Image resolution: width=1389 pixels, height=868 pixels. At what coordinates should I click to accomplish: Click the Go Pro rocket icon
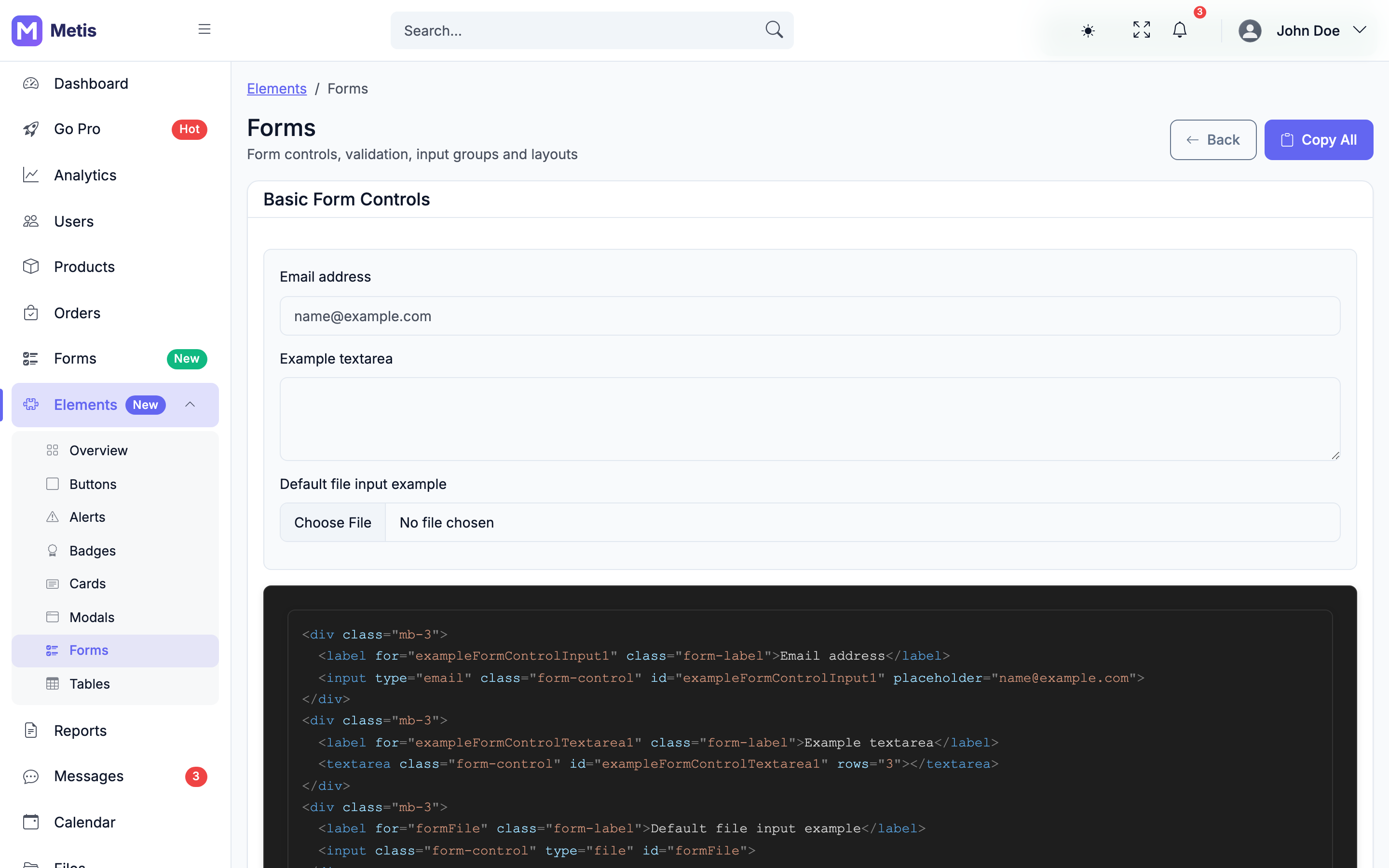(x=31, y=129)
